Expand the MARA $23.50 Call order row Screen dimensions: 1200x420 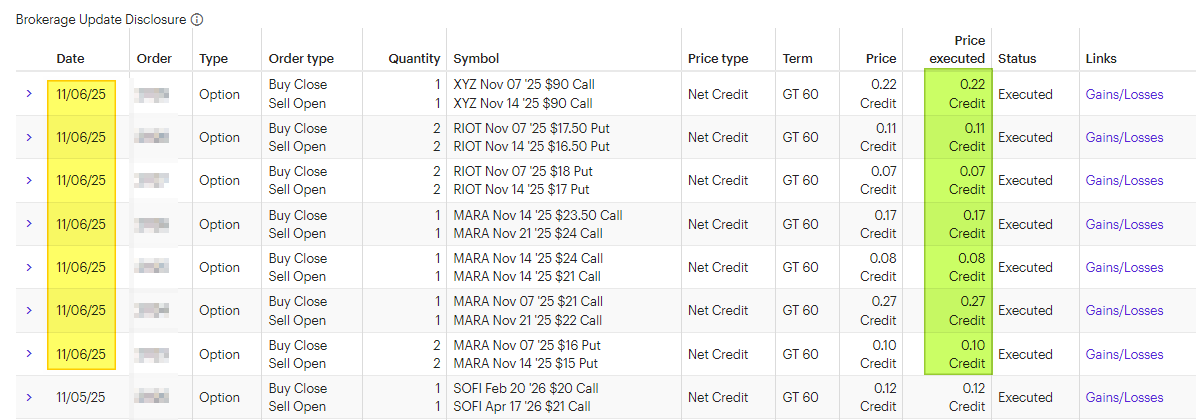29,224
